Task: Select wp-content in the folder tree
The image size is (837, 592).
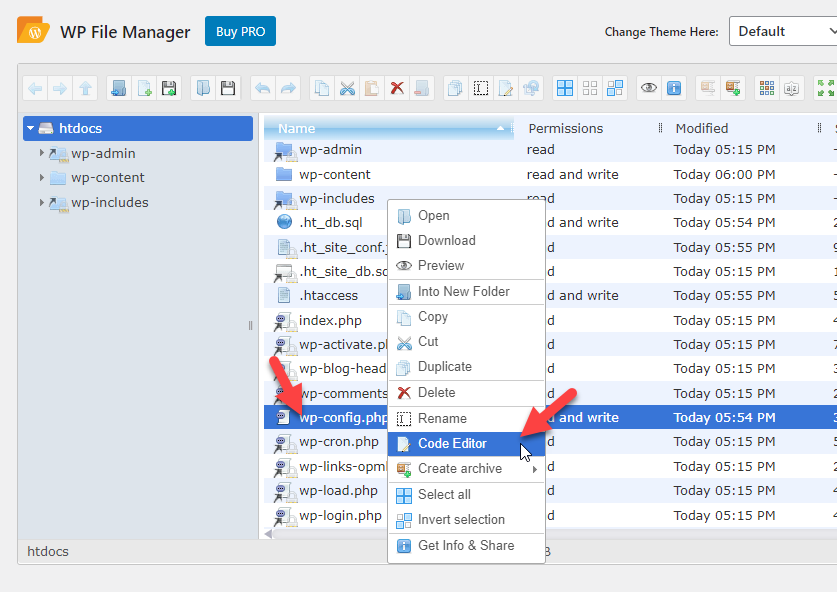Action: coord(108,178)
